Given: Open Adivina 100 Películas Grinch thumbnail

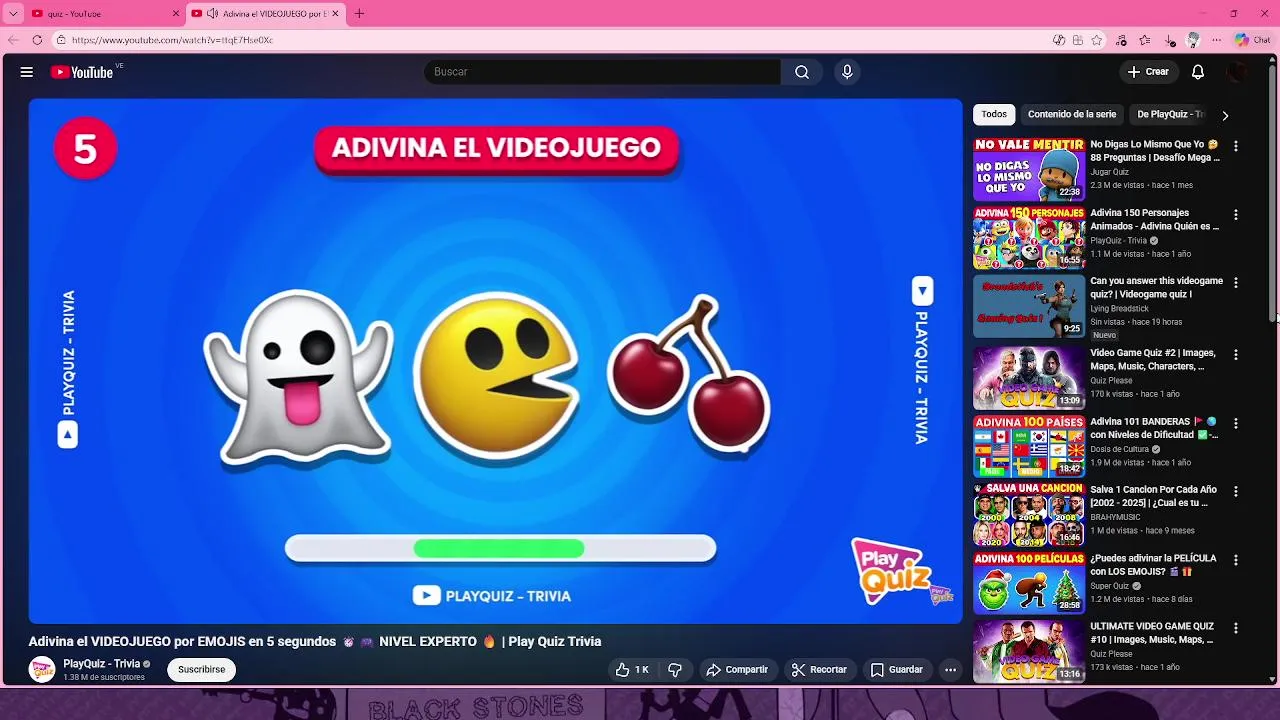Looking at the screenshot, I should coord(1029,584).
